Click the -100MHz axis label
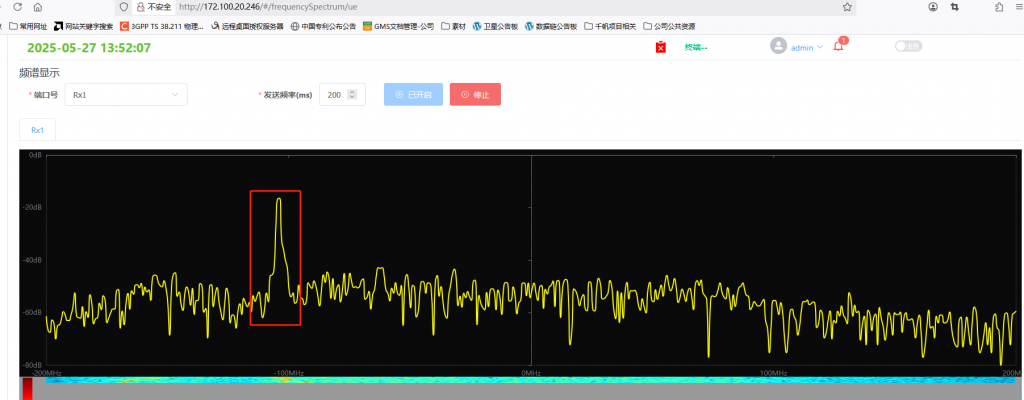 (287, 373)
